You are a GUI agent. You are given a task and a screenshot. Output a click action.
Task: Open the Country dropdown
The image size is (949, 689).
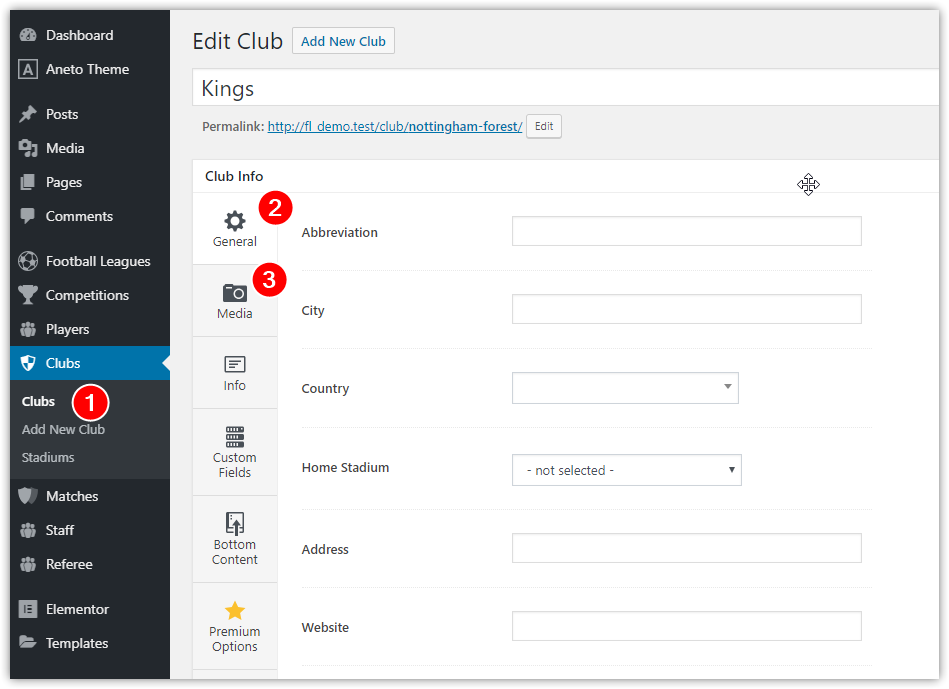[x=625, y=388]
